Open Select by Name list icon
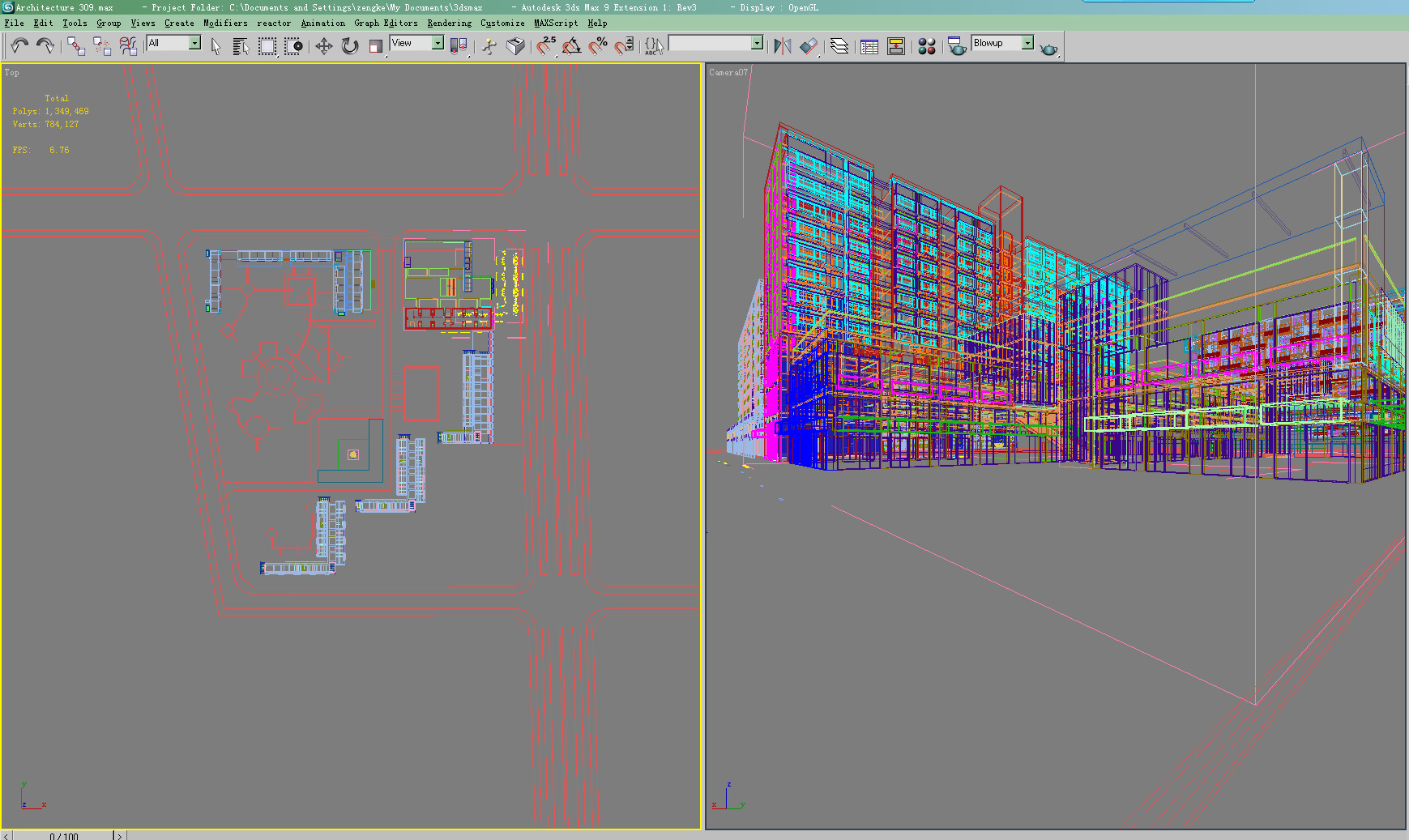1409x840 pixels. pyautogui.click(x=241, y=46)
